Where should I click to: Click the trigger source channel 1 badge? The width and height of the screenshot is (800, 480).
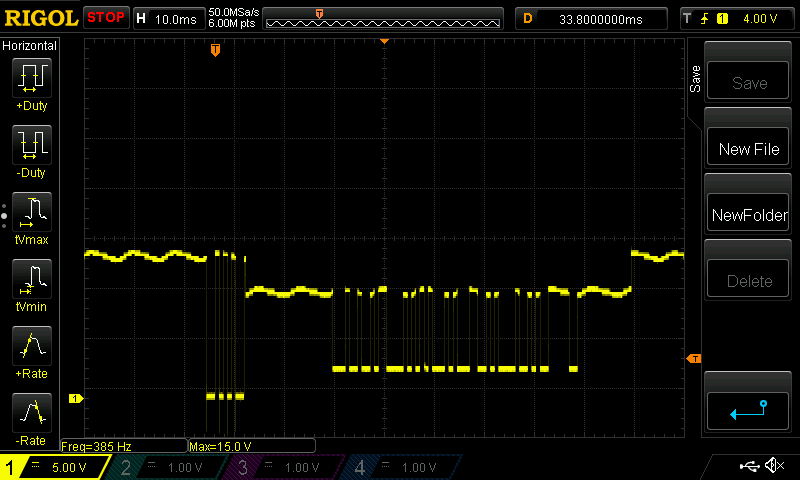(722, 19)
